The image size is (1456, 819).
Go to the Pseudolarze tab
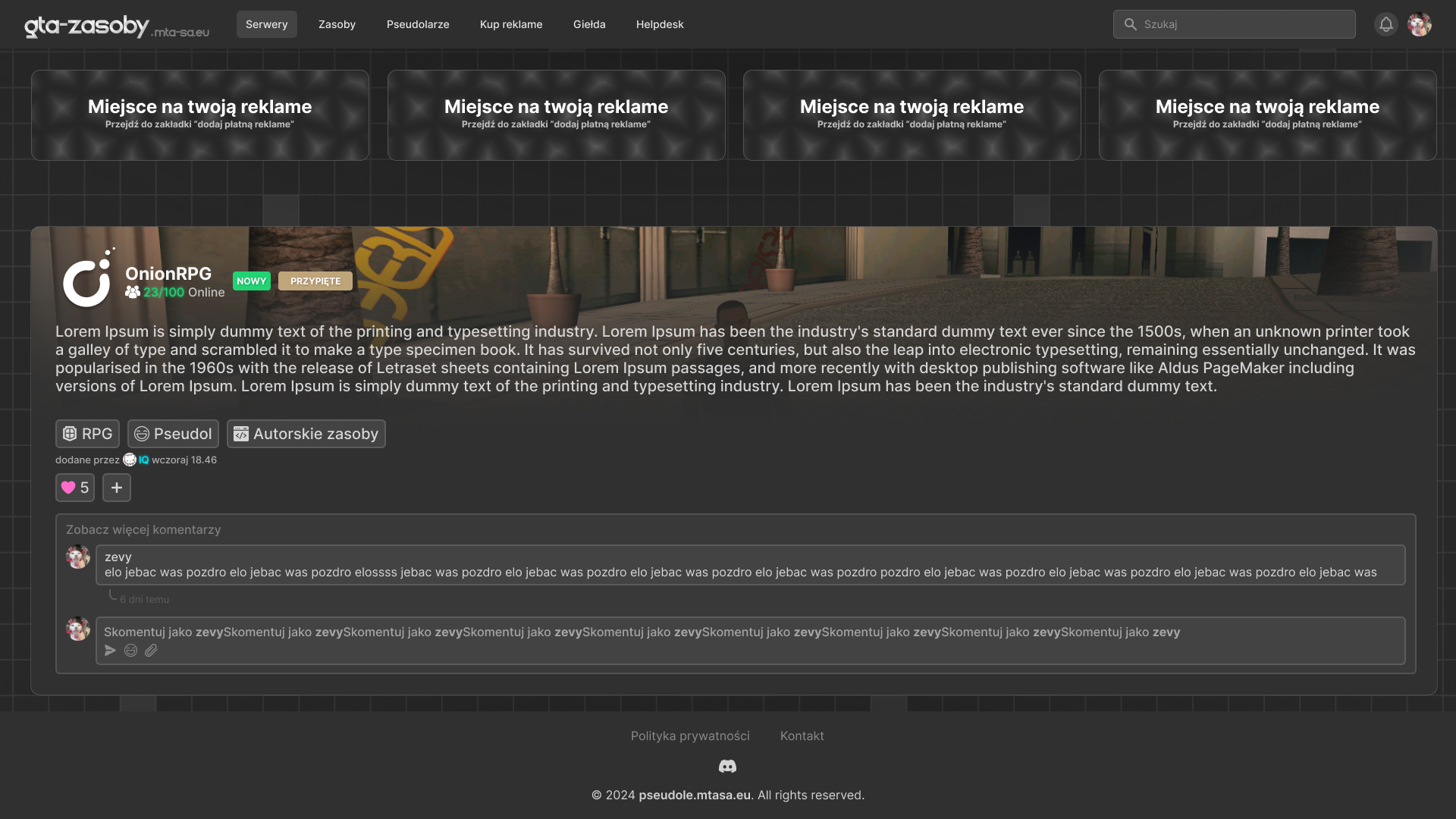418,24
